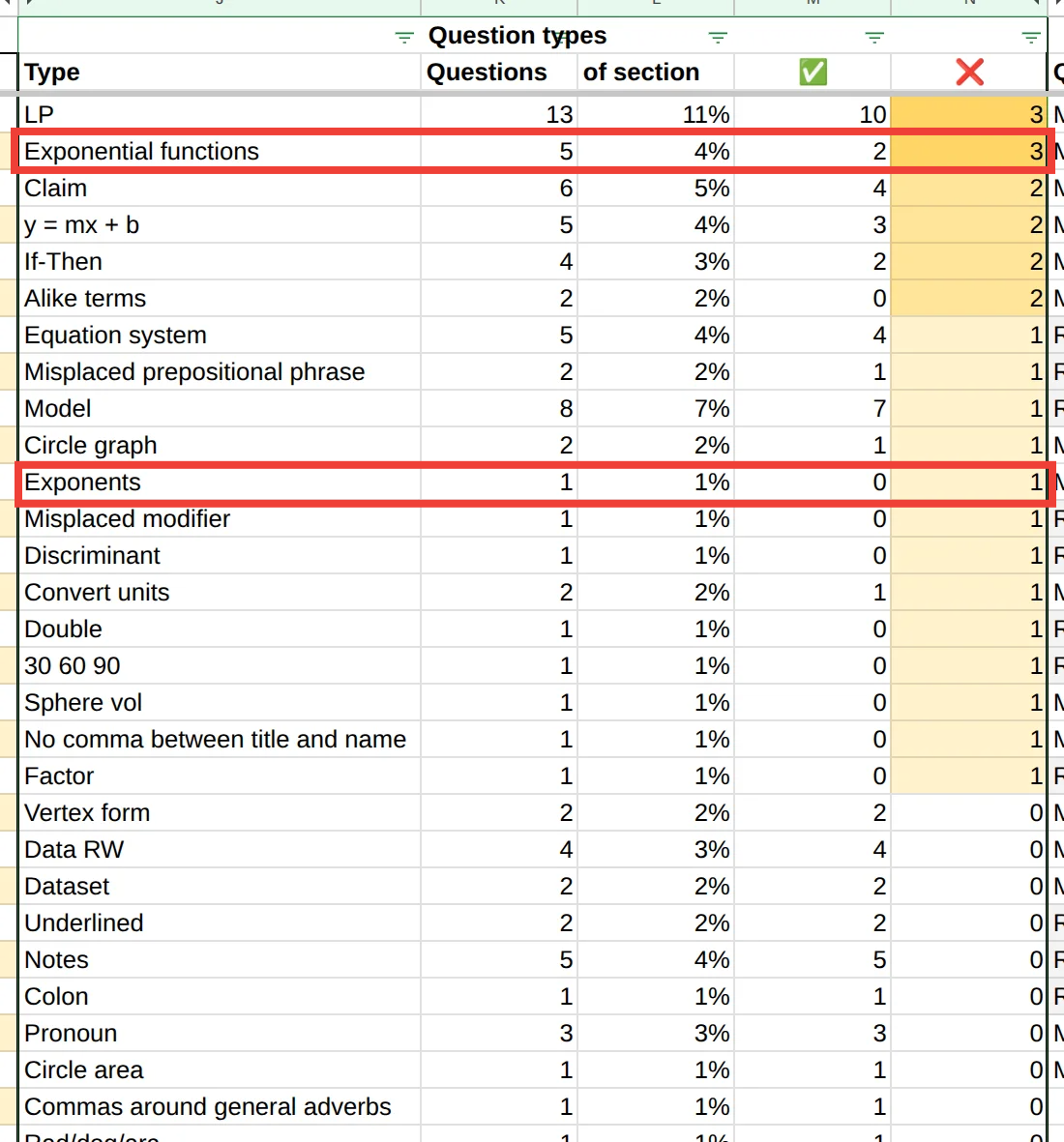Select the 'Equation system' cell

coord(220,335)
